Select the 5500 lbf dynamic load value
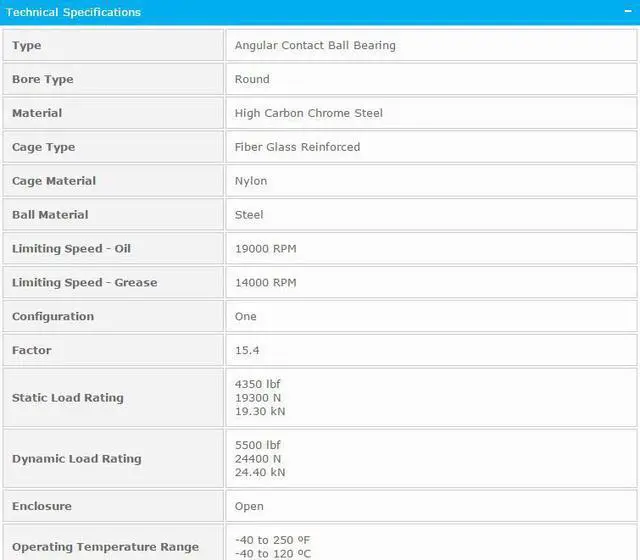 tap(257, 445)
